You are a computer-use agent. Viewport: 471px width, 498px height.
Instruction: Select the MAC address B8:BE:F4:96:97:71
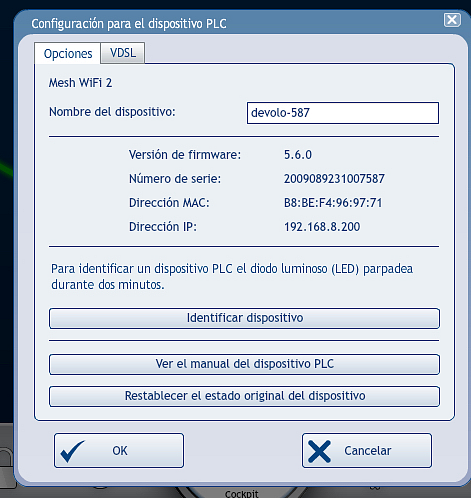click(333, 203)
